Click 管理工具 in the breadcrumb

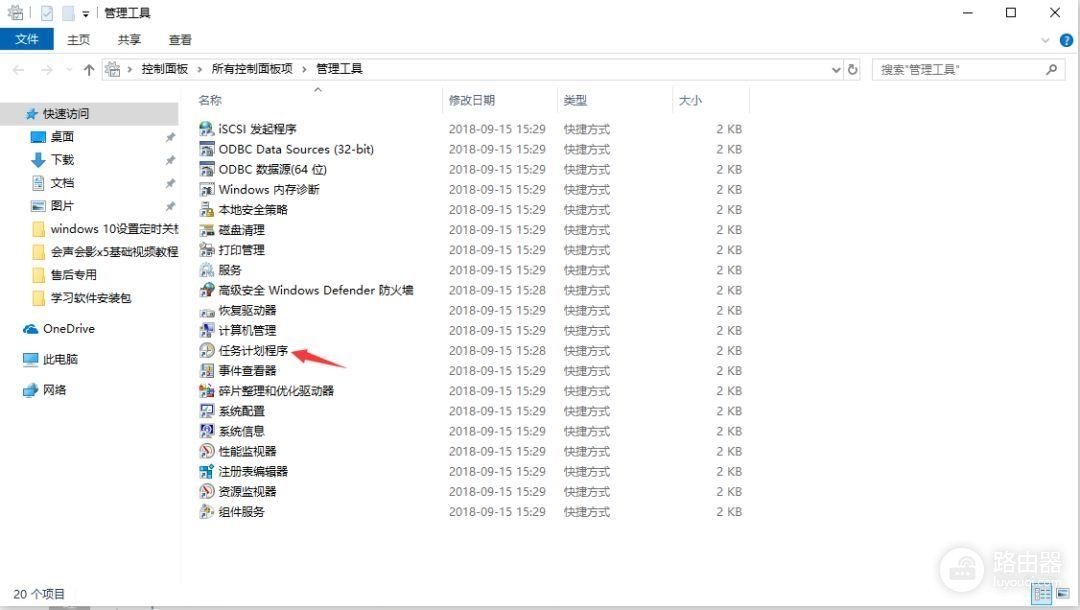coord(339,69)
